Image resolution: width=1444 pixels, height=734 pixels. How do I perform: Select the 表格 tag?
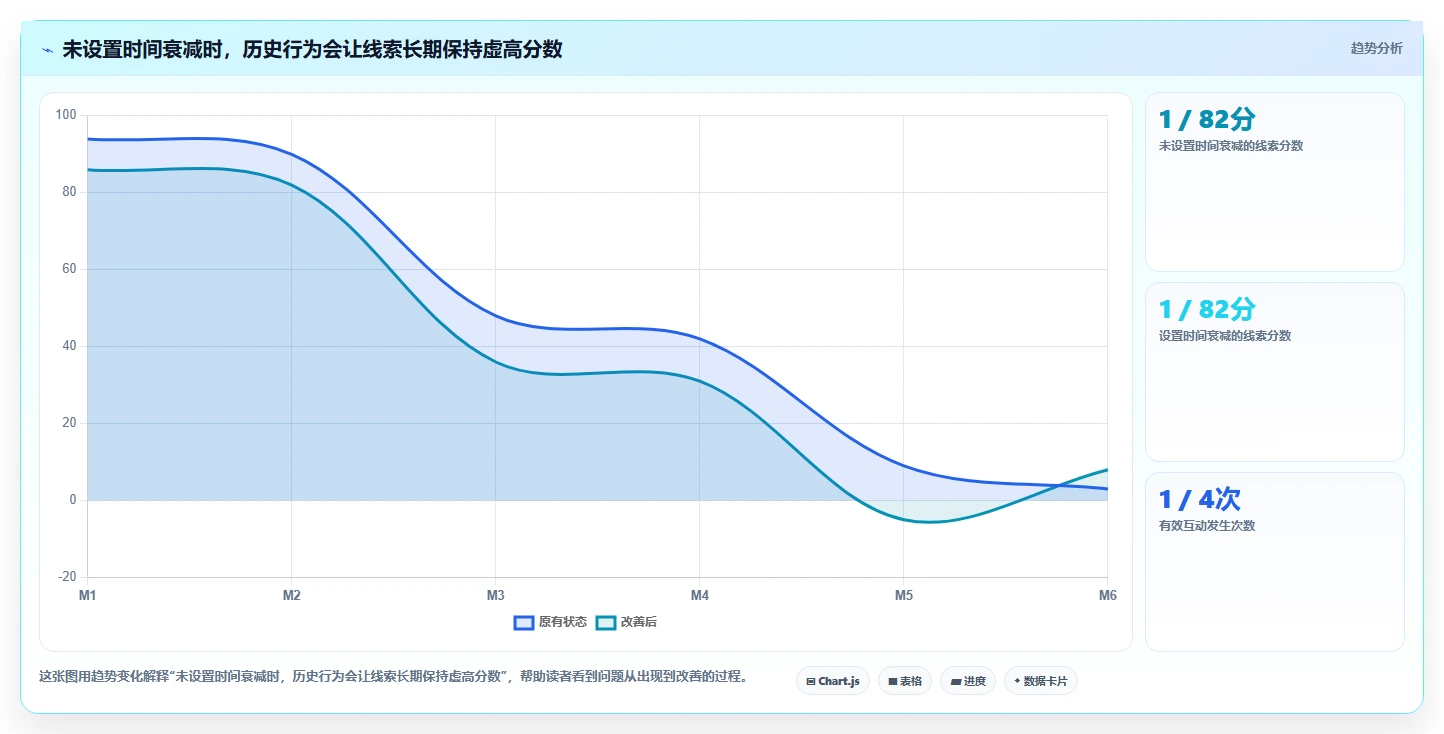click(x=904, y=681)
